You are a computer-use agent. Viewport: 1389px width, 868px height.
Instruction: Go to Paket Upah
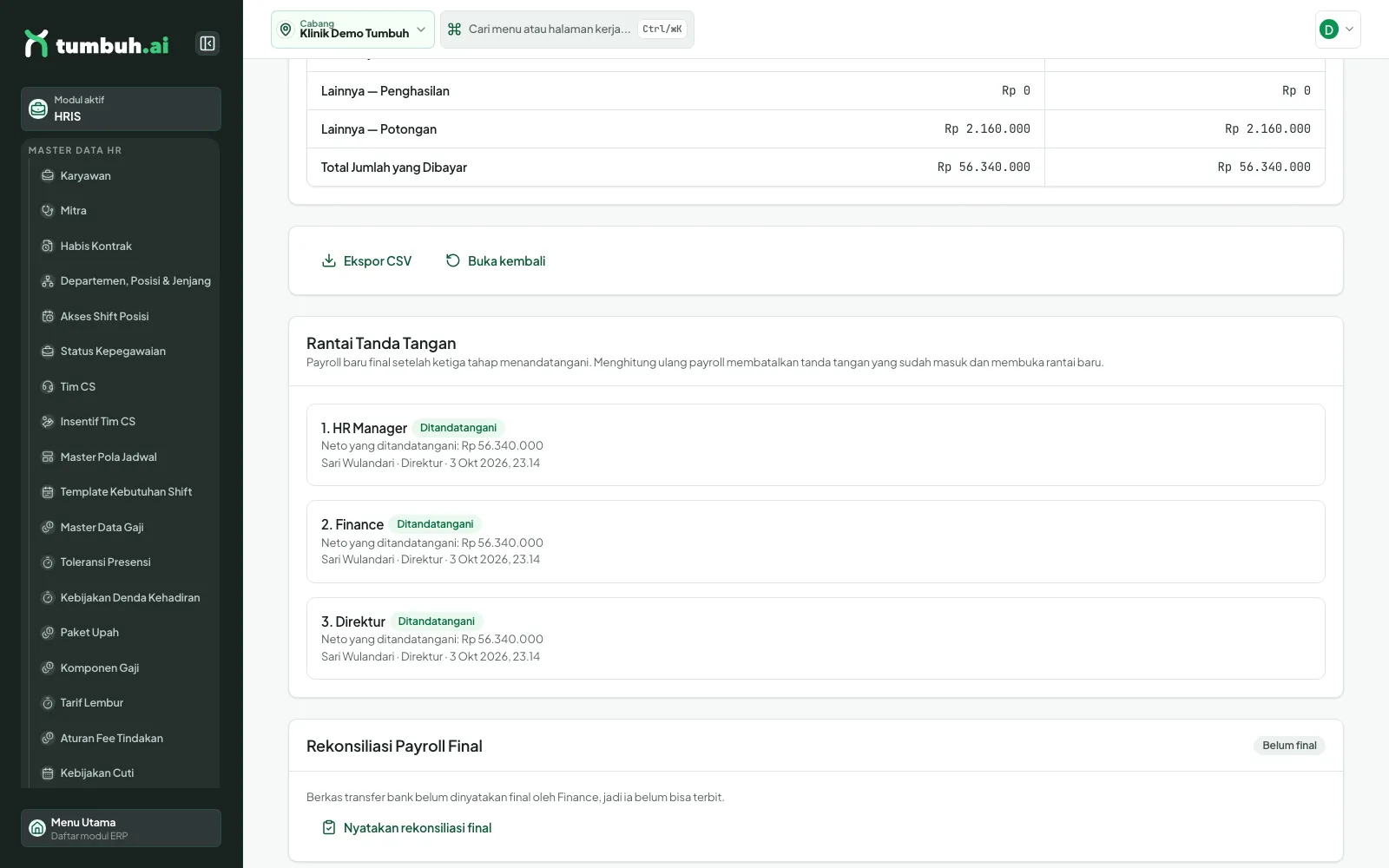coord(125,633)
